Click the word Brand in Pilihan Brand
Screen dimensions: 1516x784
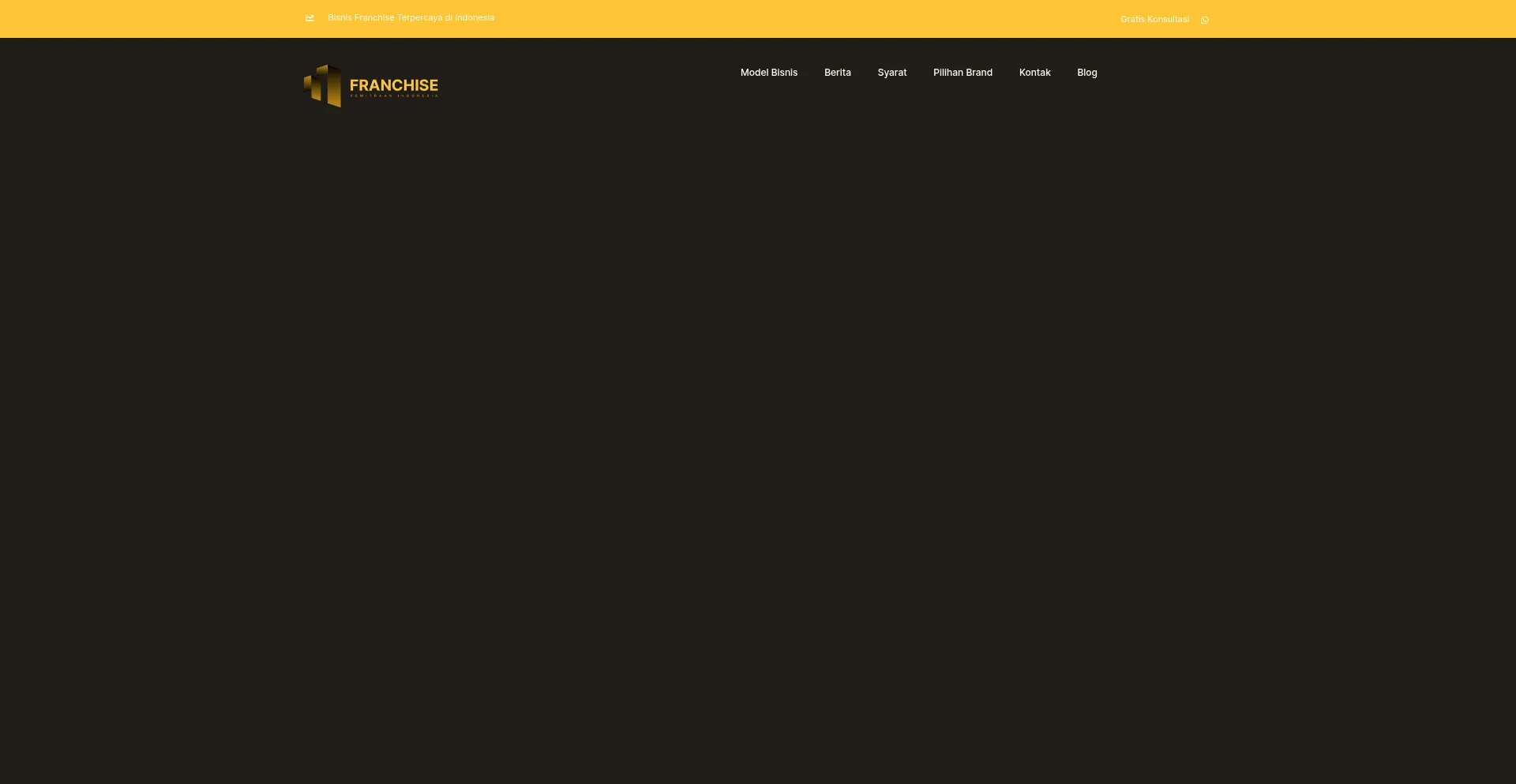click(979, 73)
